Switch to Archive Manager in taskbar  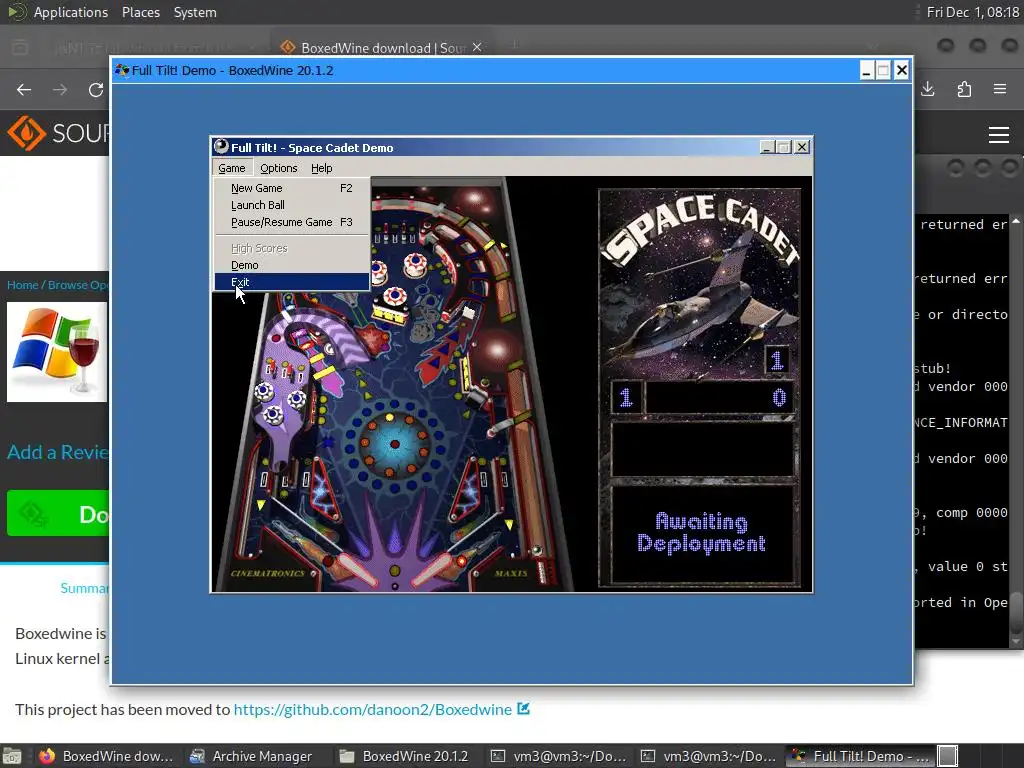coord(251,756)
